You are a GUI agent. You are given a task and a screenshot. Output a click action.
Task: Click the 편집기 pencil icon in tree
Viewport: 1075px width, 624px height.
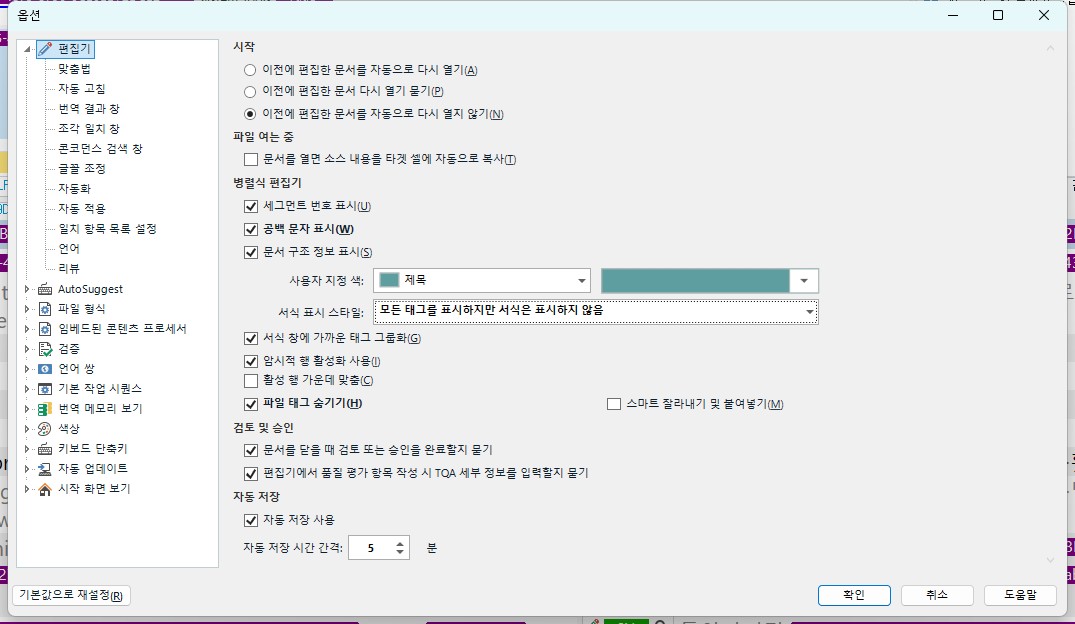(x=45, y=48)
